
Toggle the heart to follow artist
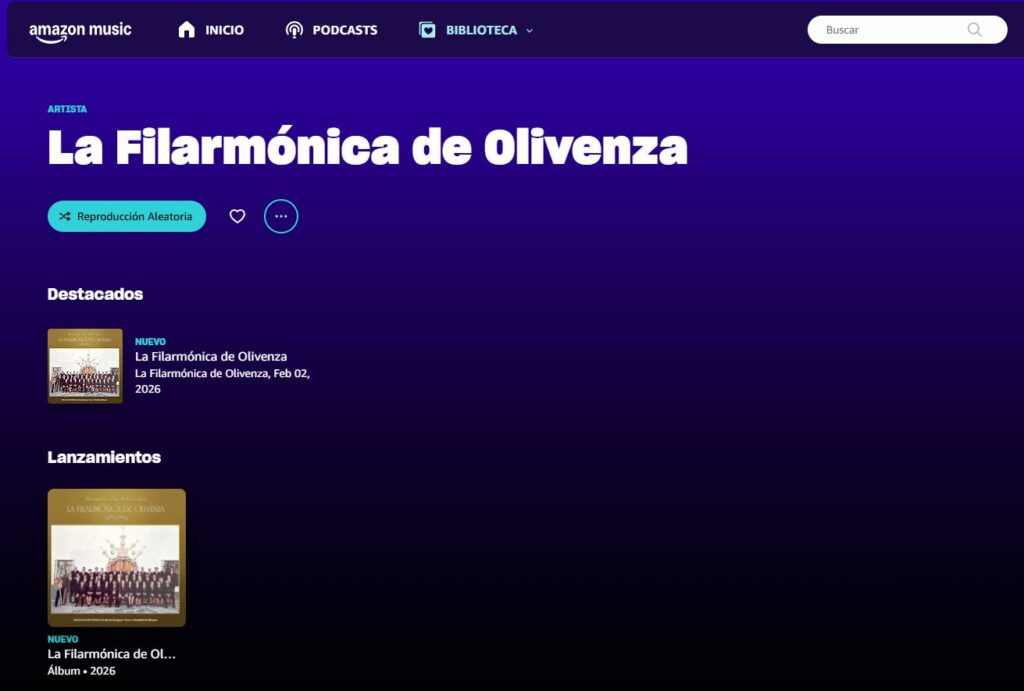tap(237, 216)
